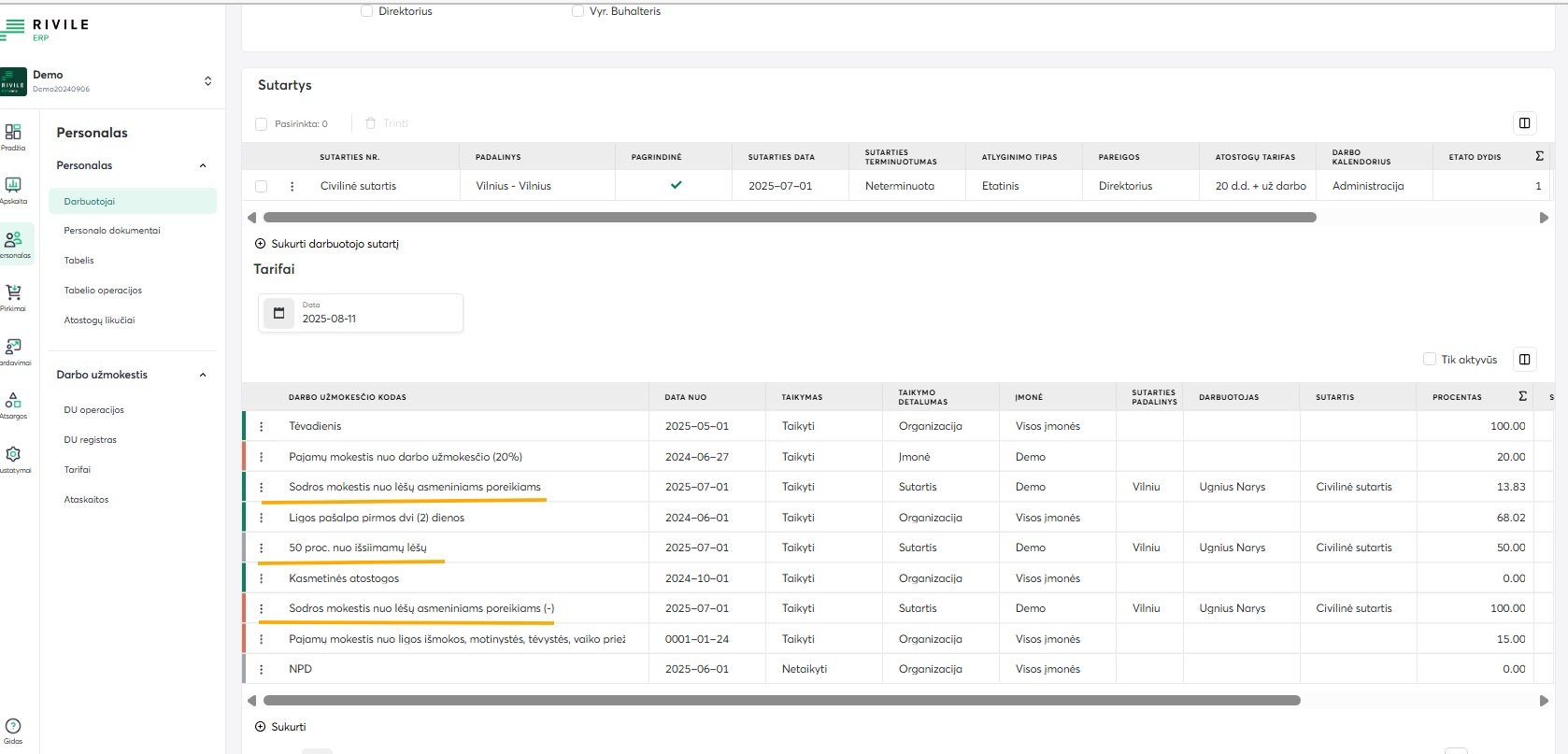Click the Tarifai table horizontal scrollbar
The image size is (1568, 754).
pos(781,700)
